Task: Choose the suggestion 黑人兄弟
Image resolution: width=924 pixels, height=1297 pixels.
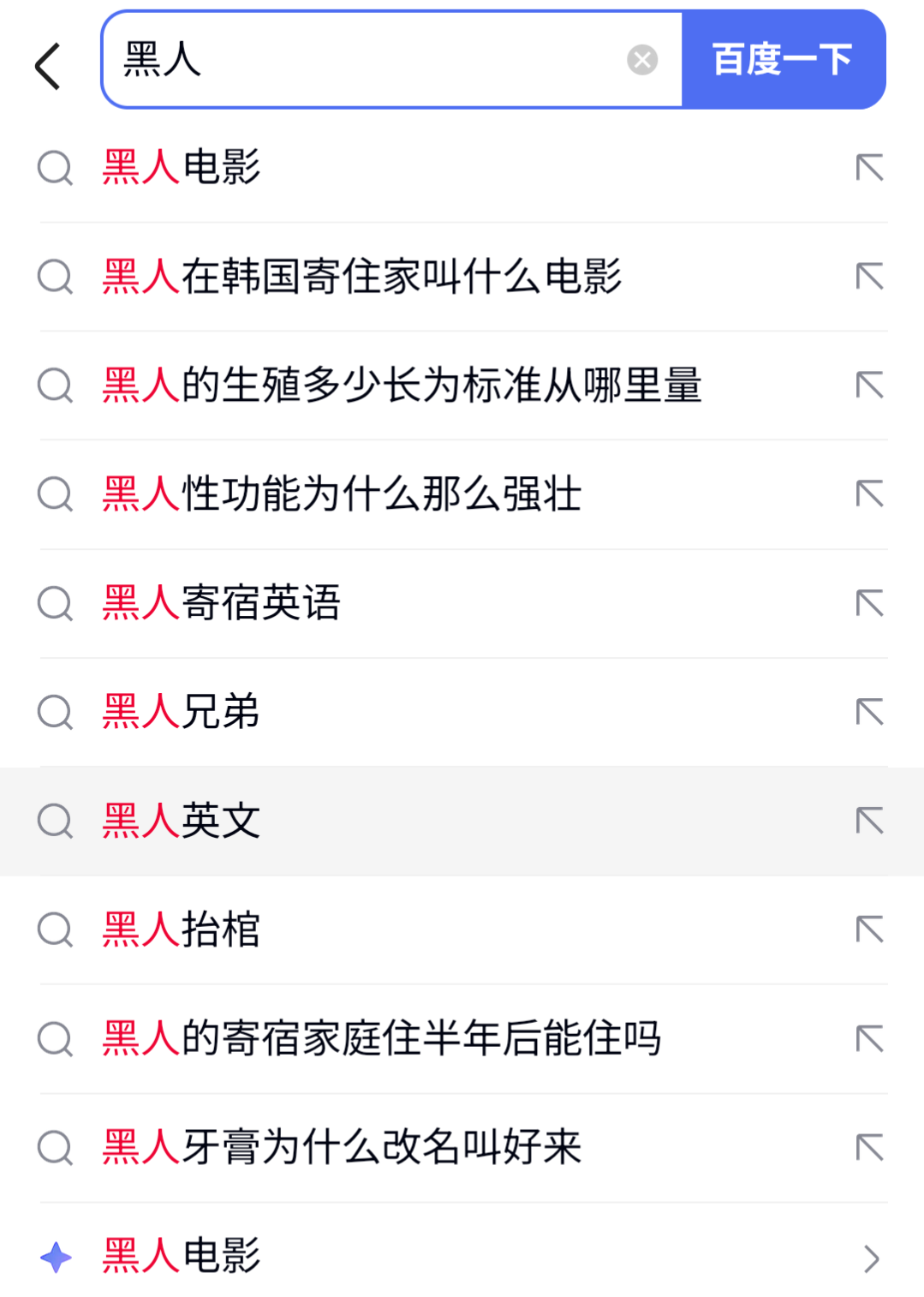Action: tap(462, 712)
